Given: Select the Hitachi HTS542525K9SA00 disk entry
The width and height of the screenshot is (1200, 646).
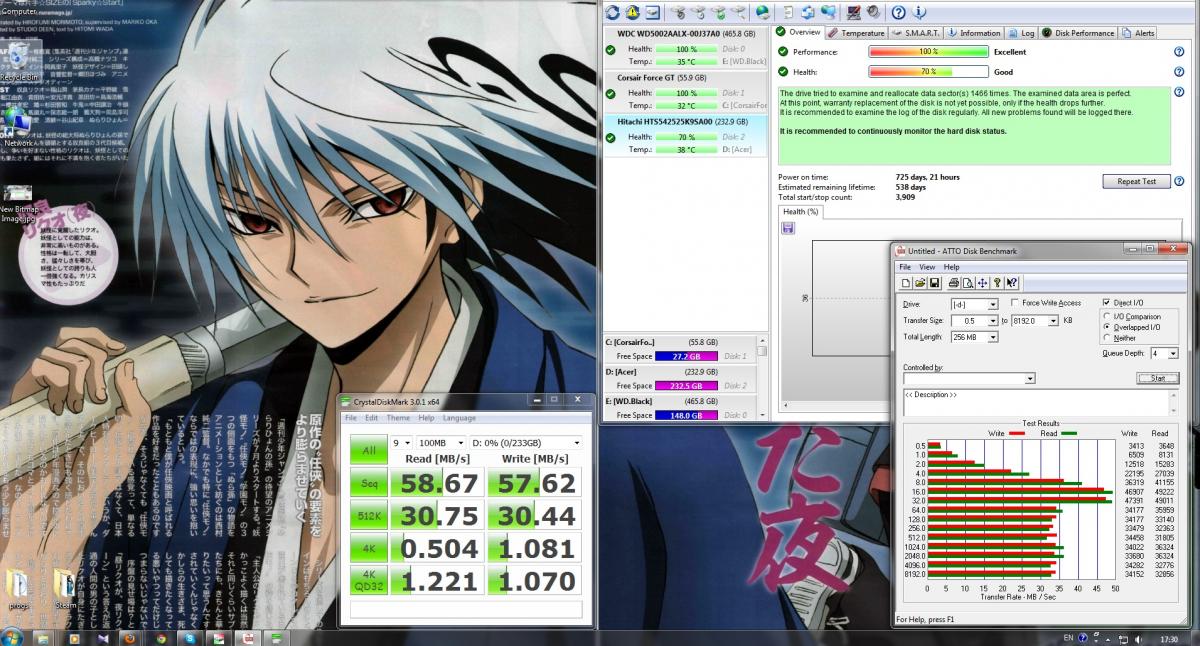Looking at the screenshot, I should 686,135.
